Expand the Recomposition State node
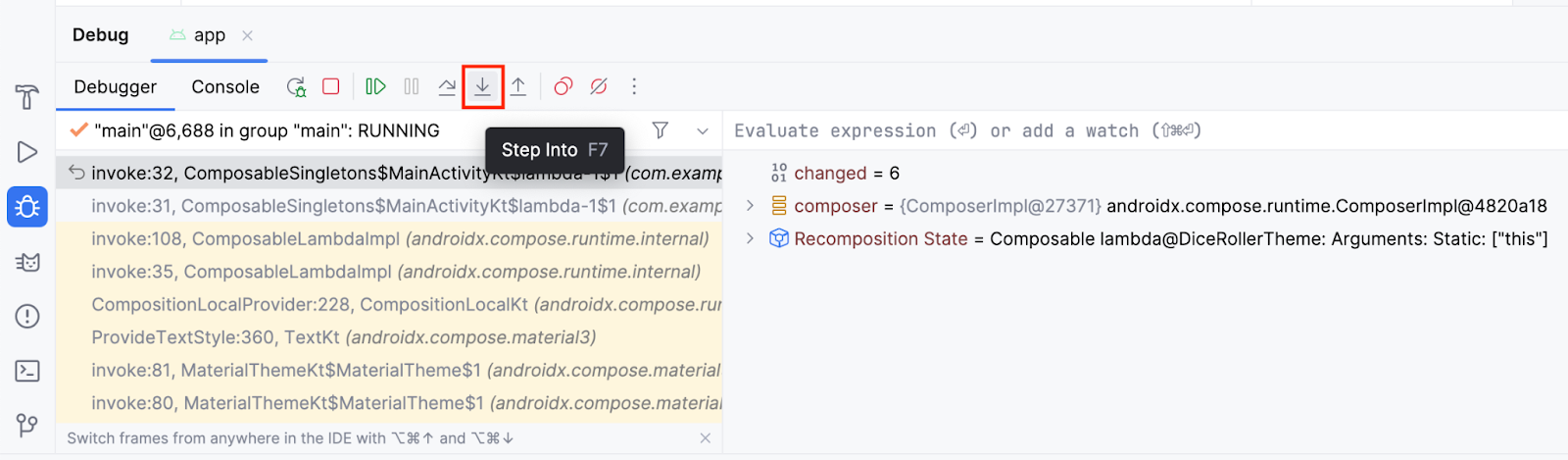This screenshot has height=460, width=1568. coord(750,238)
